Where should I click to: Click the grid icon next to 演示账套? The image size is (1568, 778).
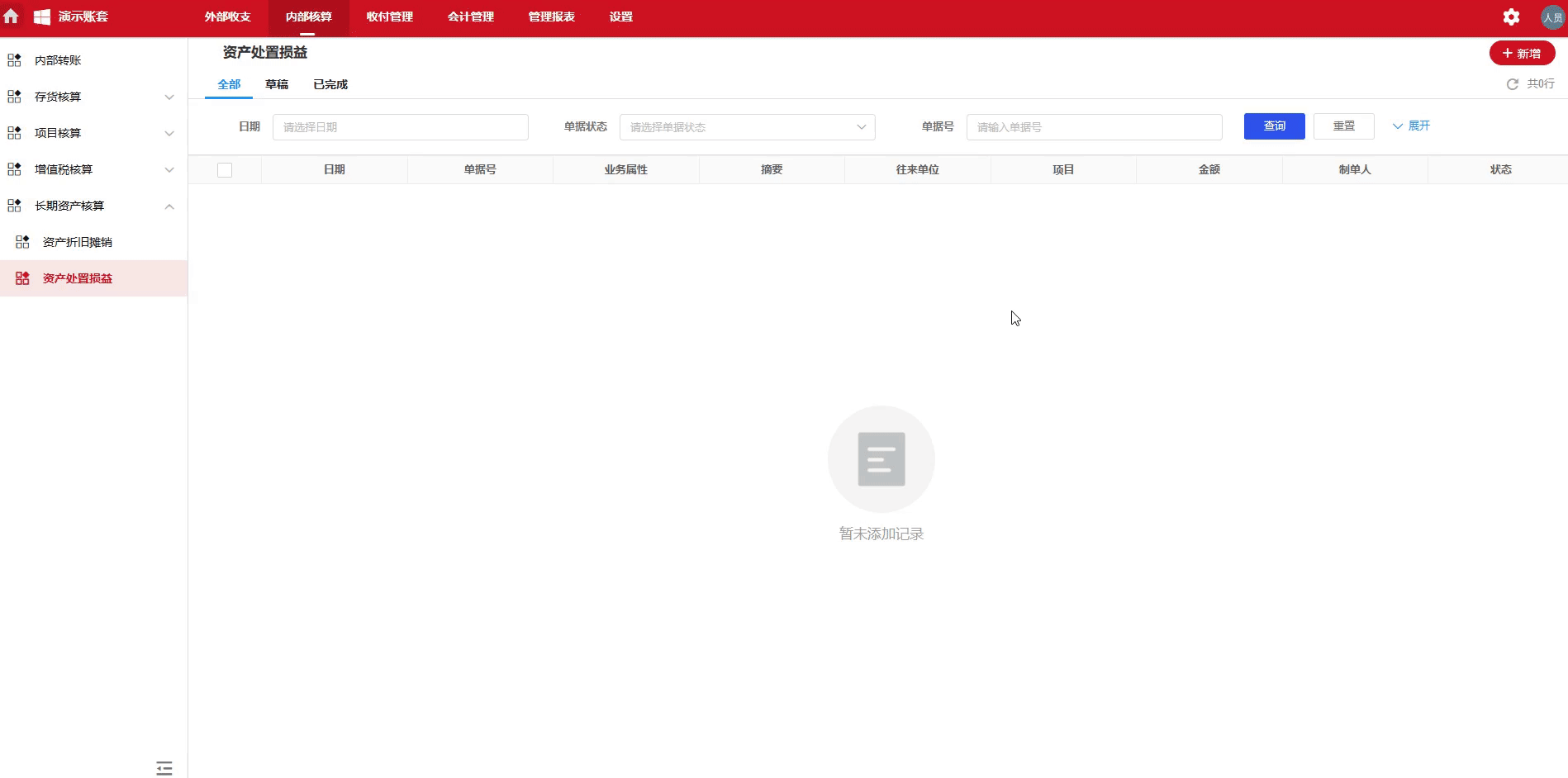(x=40, y=17)
